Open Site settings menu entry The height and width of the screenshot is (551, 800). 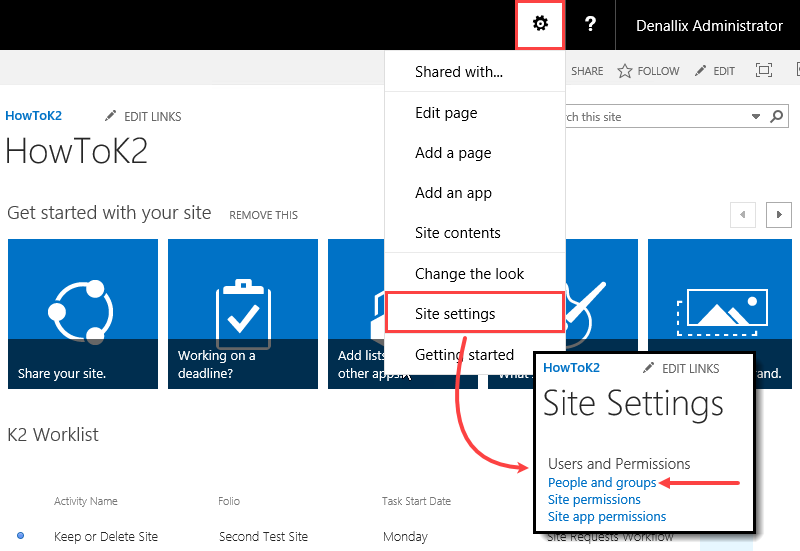[474, 313]
